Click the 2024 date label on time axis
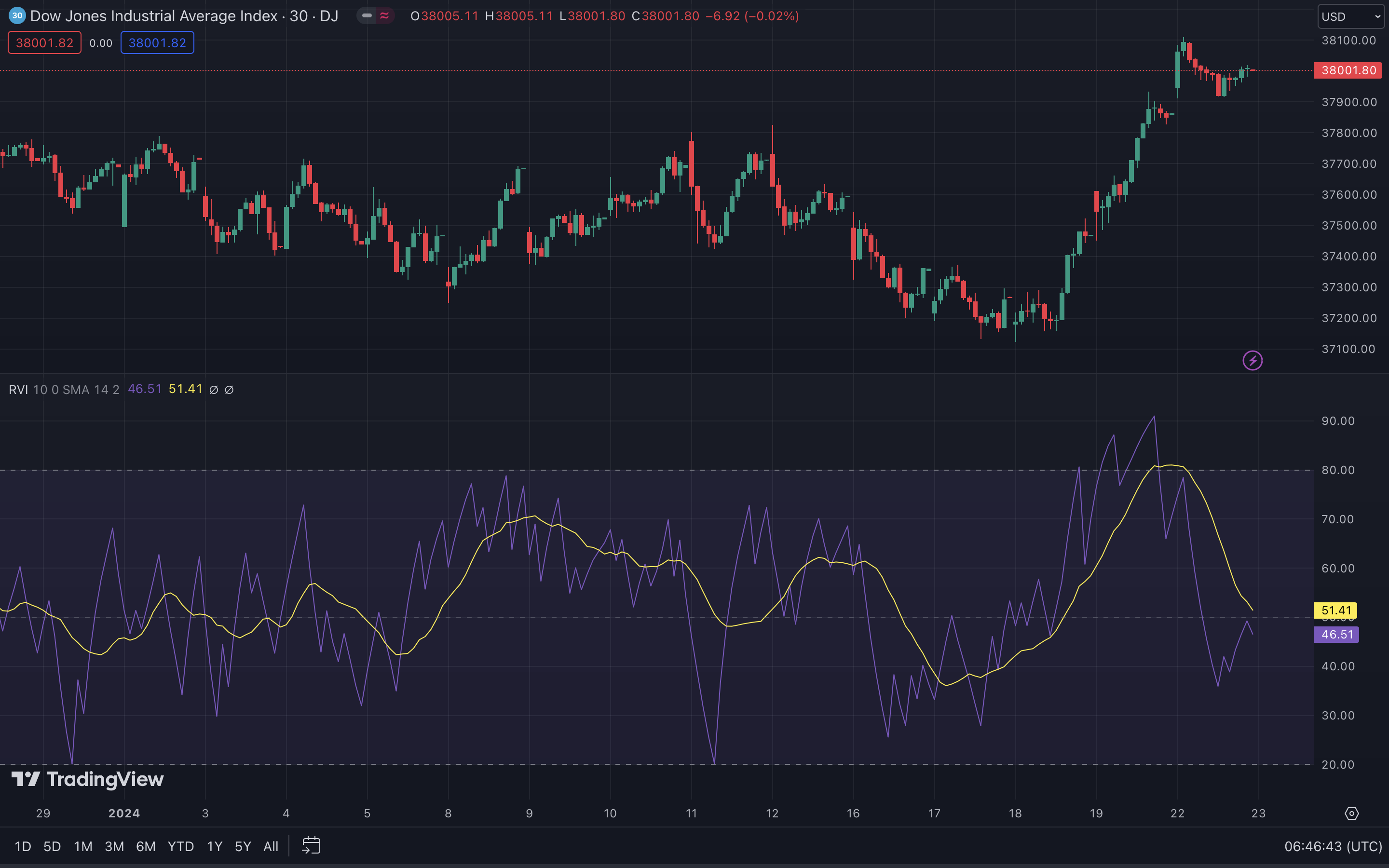Screen dimensions: 1389x868 coord(124,814)
